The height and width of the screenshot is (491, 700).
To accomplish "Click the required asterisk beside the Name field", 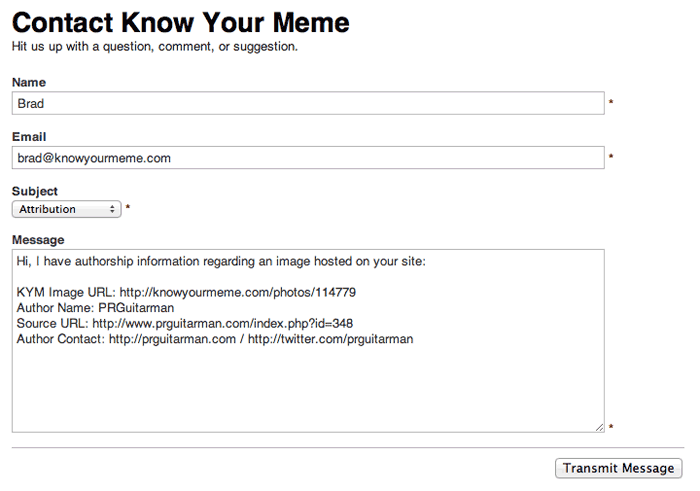I will [611, 102].
